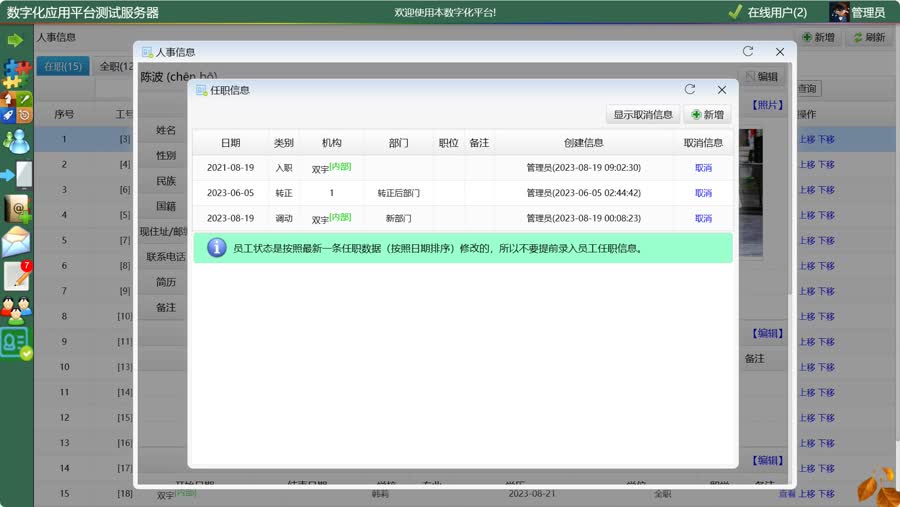Open the address book @ icon
The height and width of the screenshot is (507, 900).
(17, 209)
